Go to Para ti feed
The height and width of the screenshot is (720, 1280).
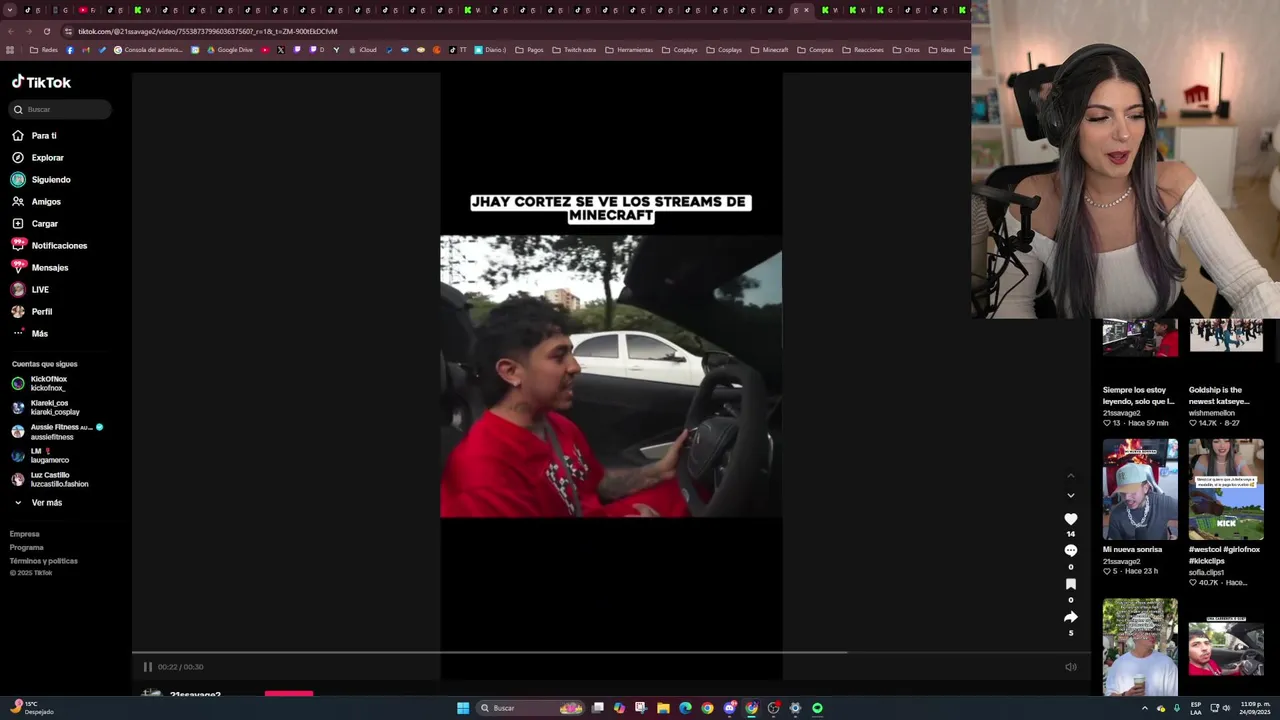[x=34, y=135]
